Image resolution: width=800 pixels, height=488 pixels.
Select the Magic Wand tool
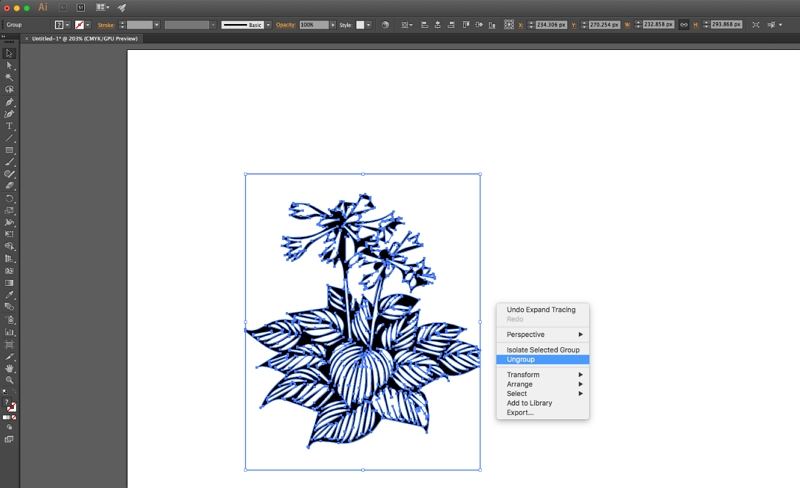click(10, 77)
